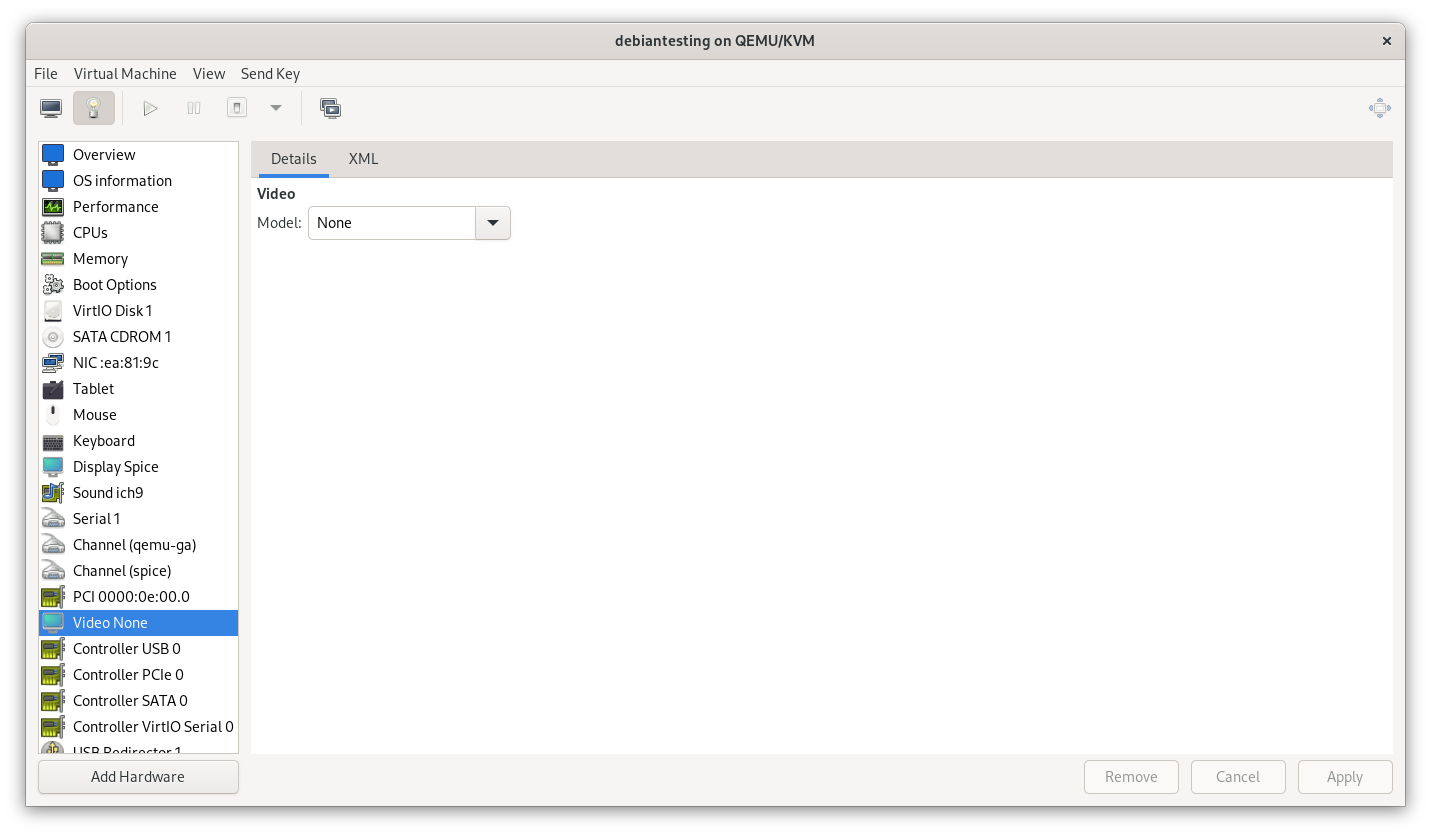Viewport: 1431px width, 835px height.
Task: Pause the virtual machine
Action: pyautogui.click(x=194, y=108)
